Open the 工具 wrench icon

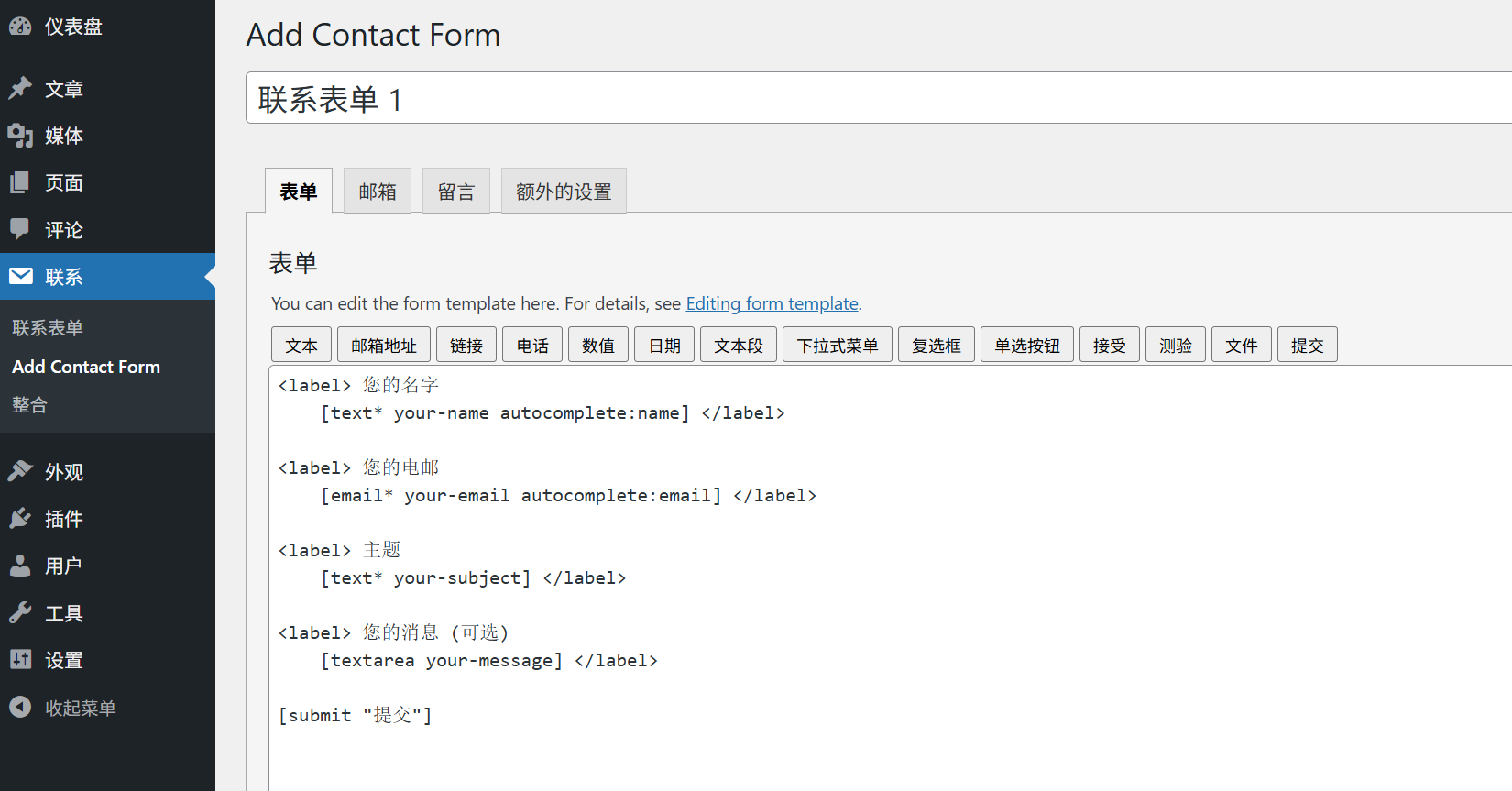[20, 612]
